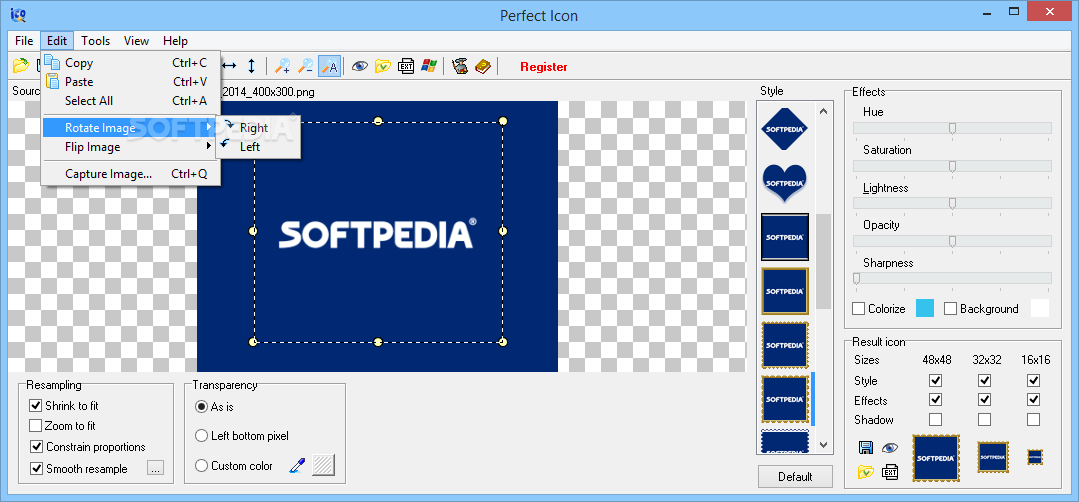
Task: Click the EXT icon in Result icon panel
Action: pos(890,472)
